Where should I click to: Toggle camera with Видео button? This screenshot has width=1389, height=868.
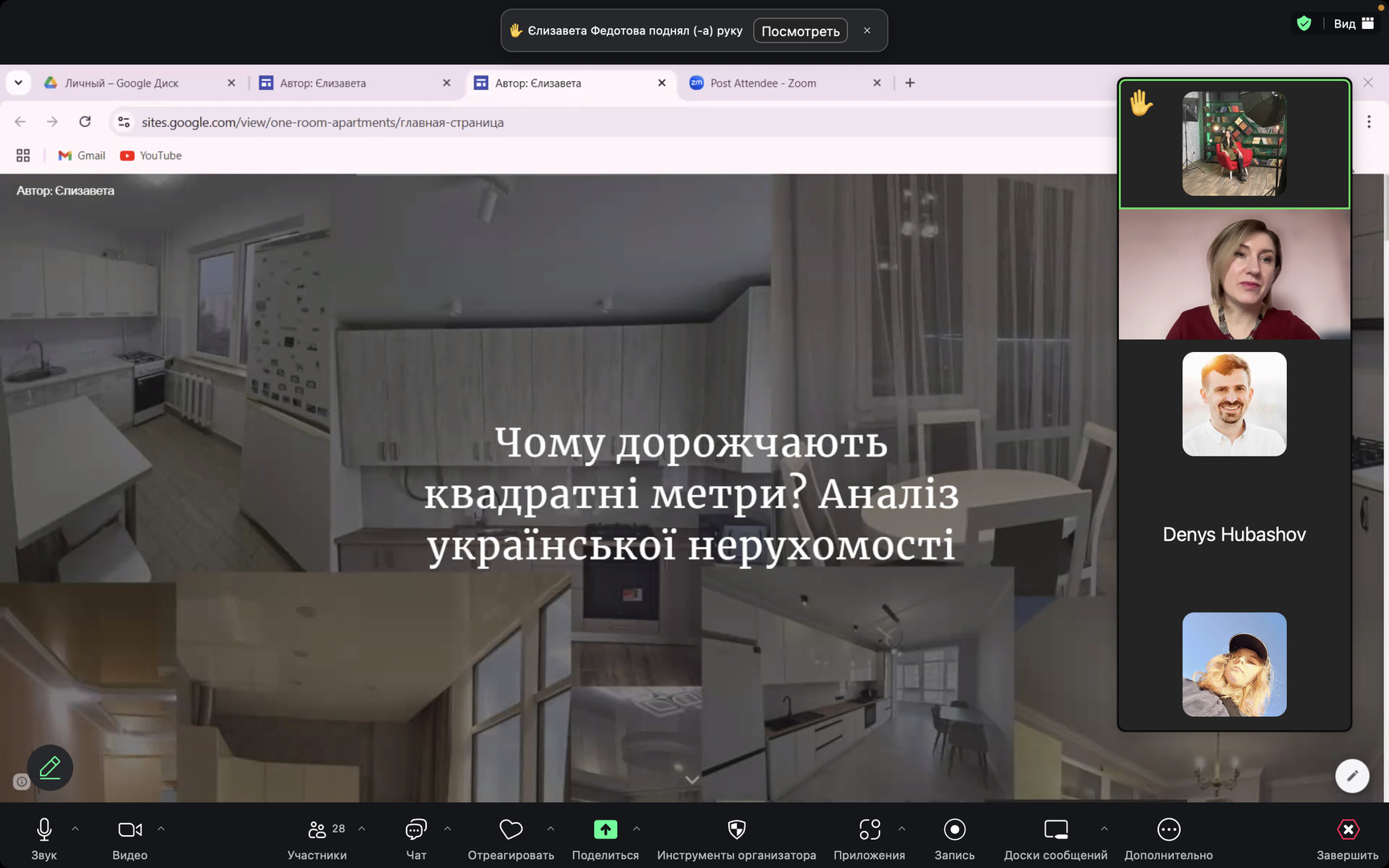(129, 829)
